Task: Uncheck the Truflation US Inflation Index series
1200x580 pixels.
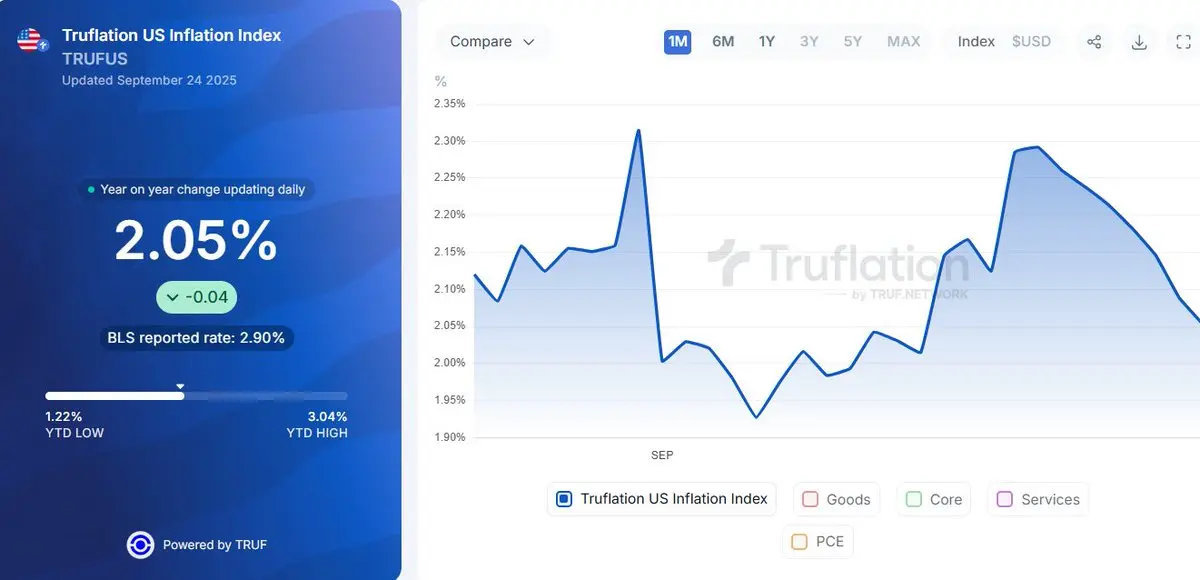Action: tap(564, 499)
